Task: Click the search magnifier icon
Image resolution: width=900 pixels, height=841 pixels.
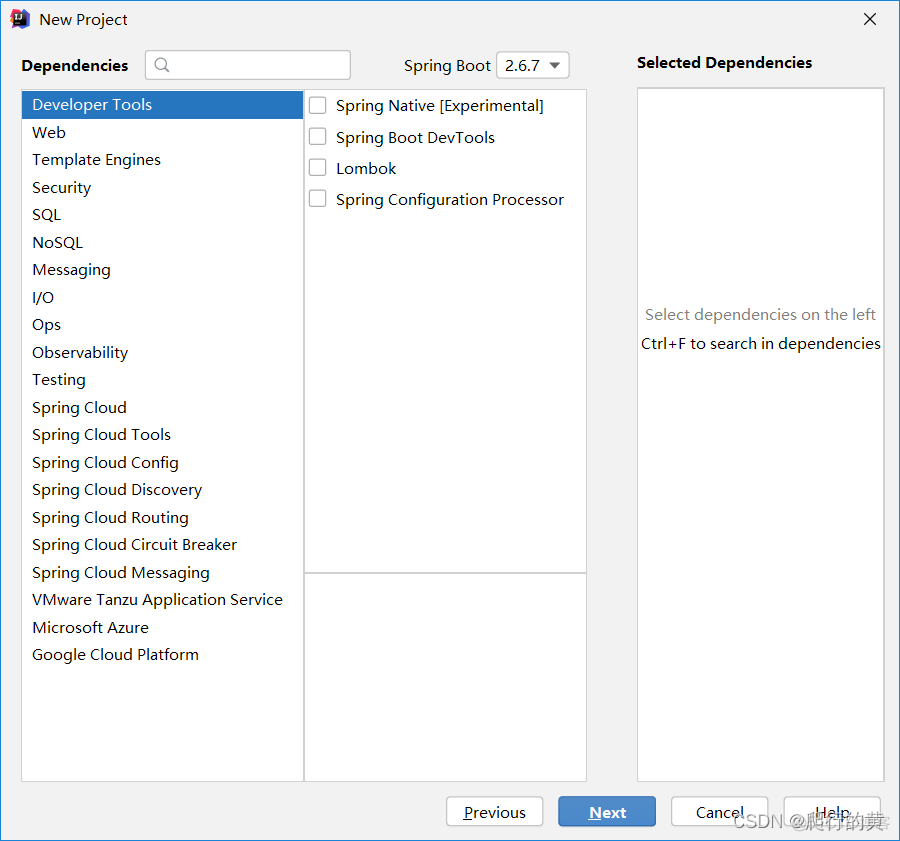Action: (x=163, y=65)
